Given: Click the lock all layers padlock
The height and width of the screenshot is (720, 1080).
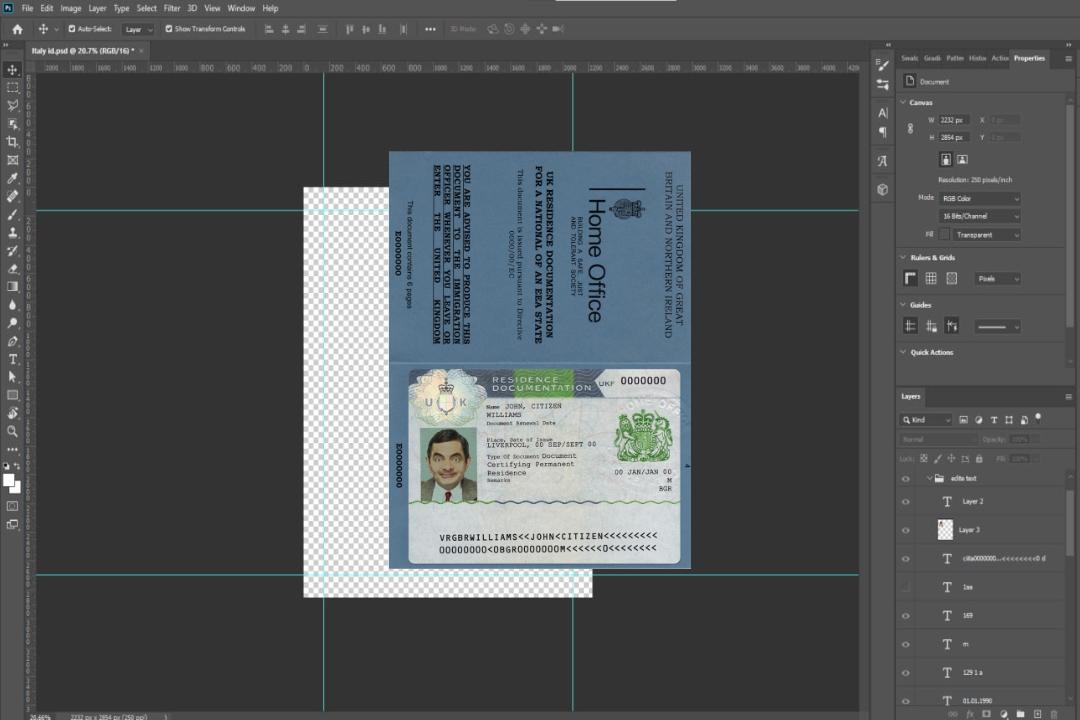Looking at the screenshot, I should point(979,458).
